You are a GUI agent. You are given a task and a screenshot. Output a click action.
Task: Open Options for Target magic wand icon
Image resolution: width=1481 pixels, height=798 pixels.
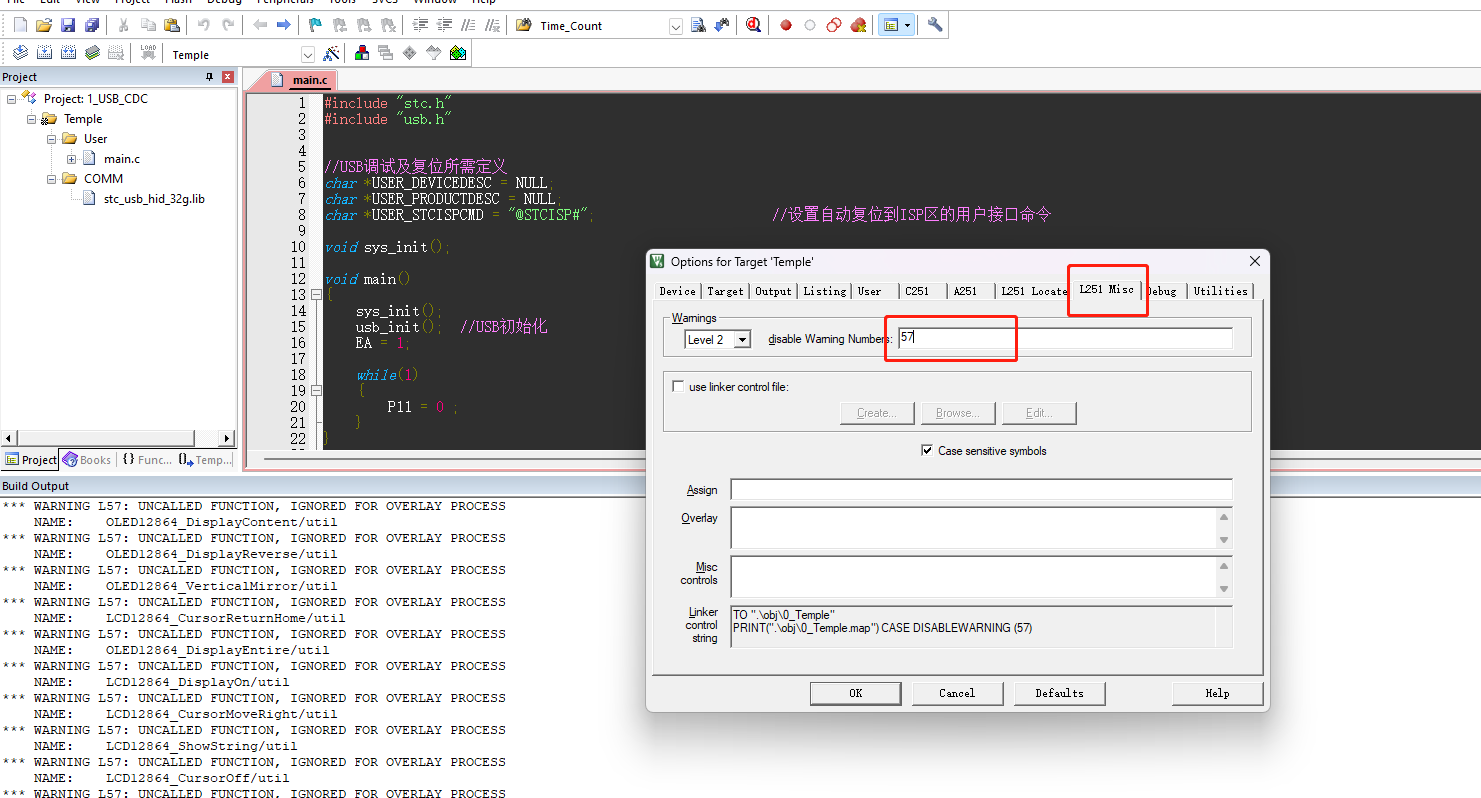click(331, 53)
